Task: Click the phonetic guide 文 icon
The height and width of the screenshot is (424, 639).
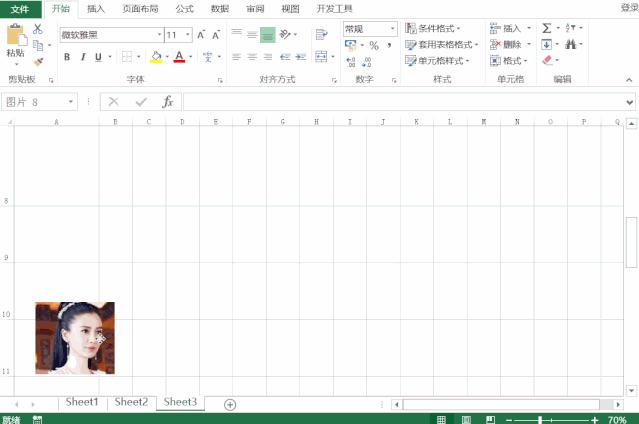Action: 207,57
